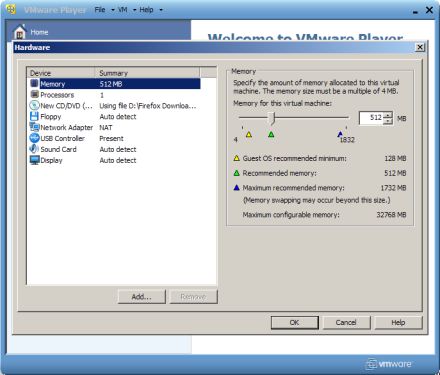Decrease memory with spinner down arrow
The height and width of the screenshot is (375, 440).
[388, 121]
